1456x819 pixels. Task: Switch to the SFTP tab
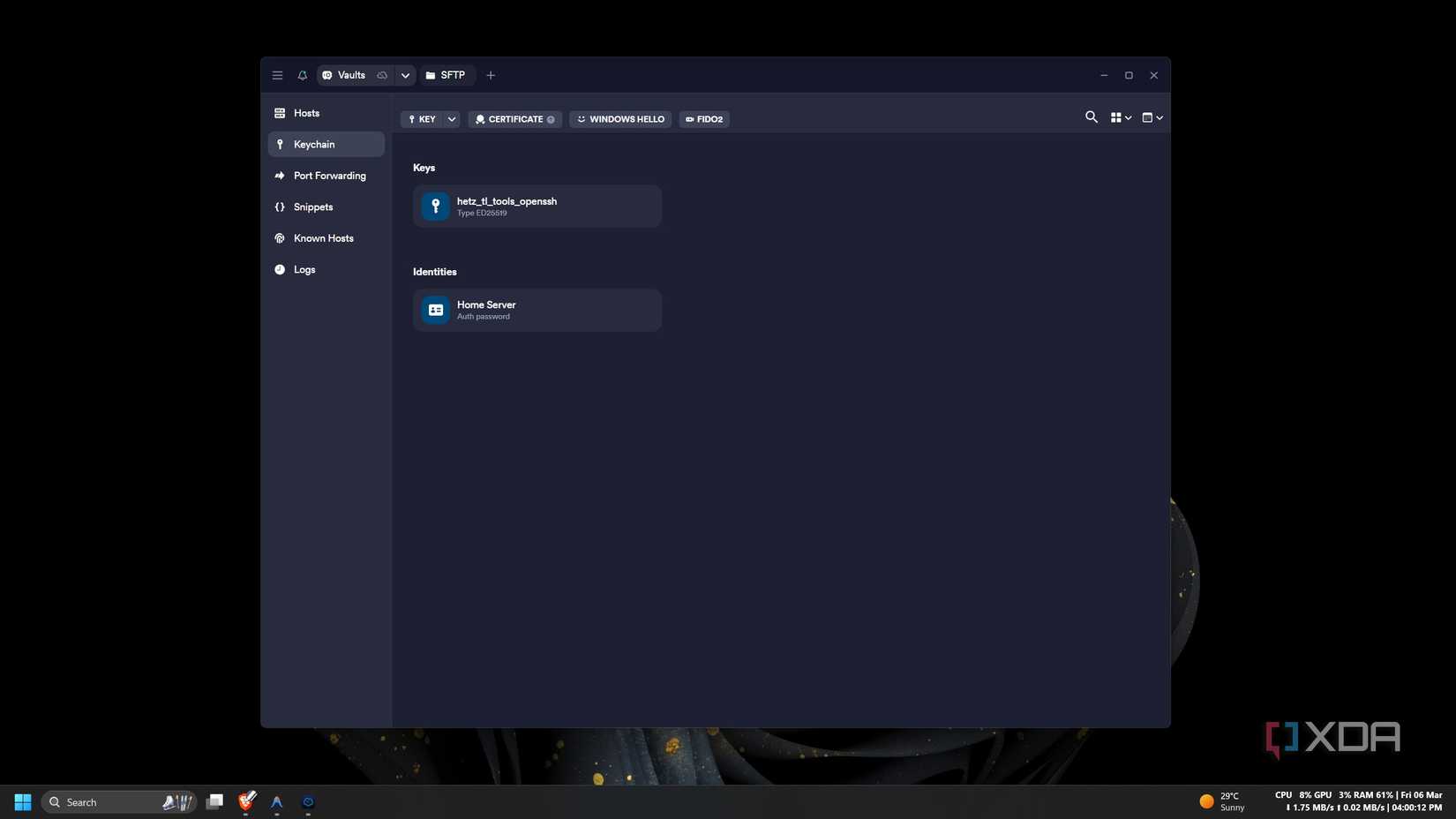click(x=447, y=75)
